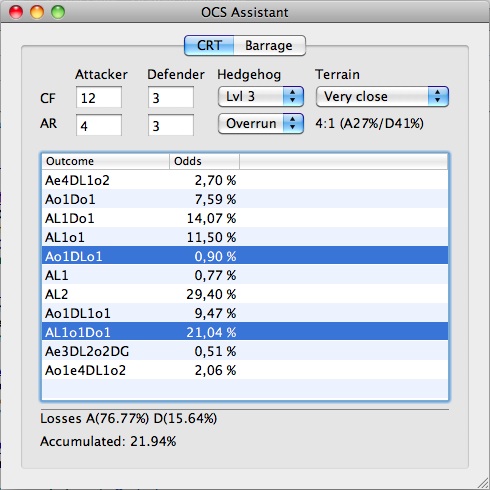Click the Attacker CF input field
Viewport: 490px width, 490px height.
[x=99, y=97]
